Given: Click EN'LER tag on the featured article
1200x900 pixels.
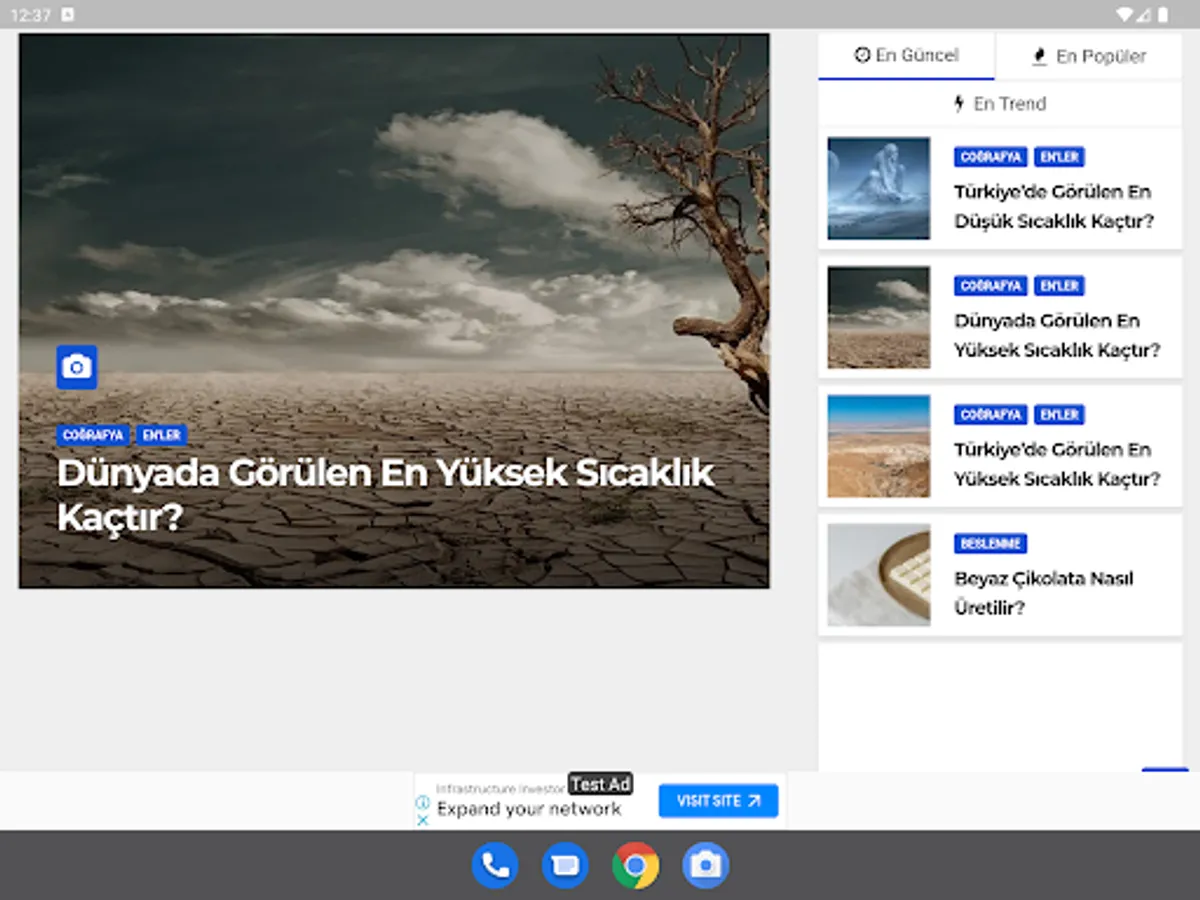Looking at the screenshot, I should 161,435.
